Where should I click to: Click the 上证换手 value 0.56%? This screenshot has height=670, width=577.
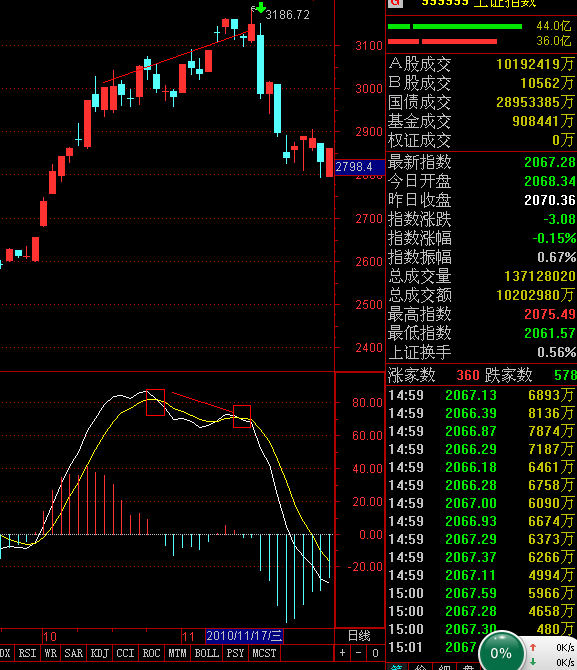click(556, 352)
